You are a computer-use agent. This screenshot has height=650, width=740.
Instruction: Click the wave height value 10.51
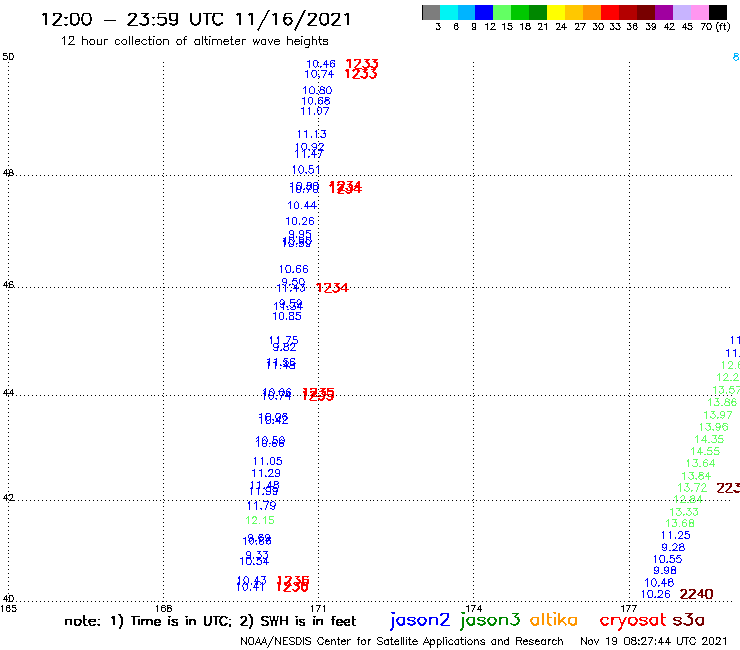306,169
